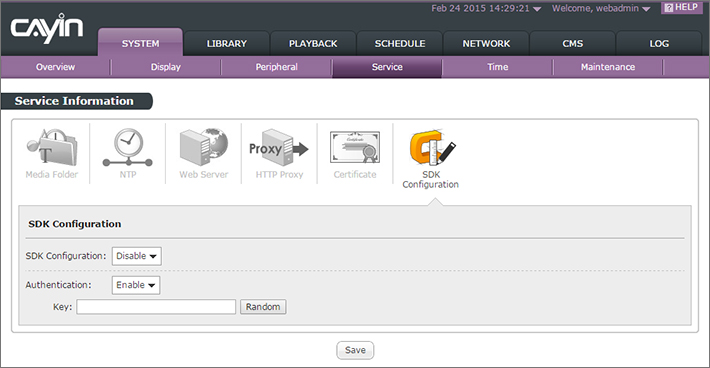Open the SCHEDULE tab

click(399, 43)
